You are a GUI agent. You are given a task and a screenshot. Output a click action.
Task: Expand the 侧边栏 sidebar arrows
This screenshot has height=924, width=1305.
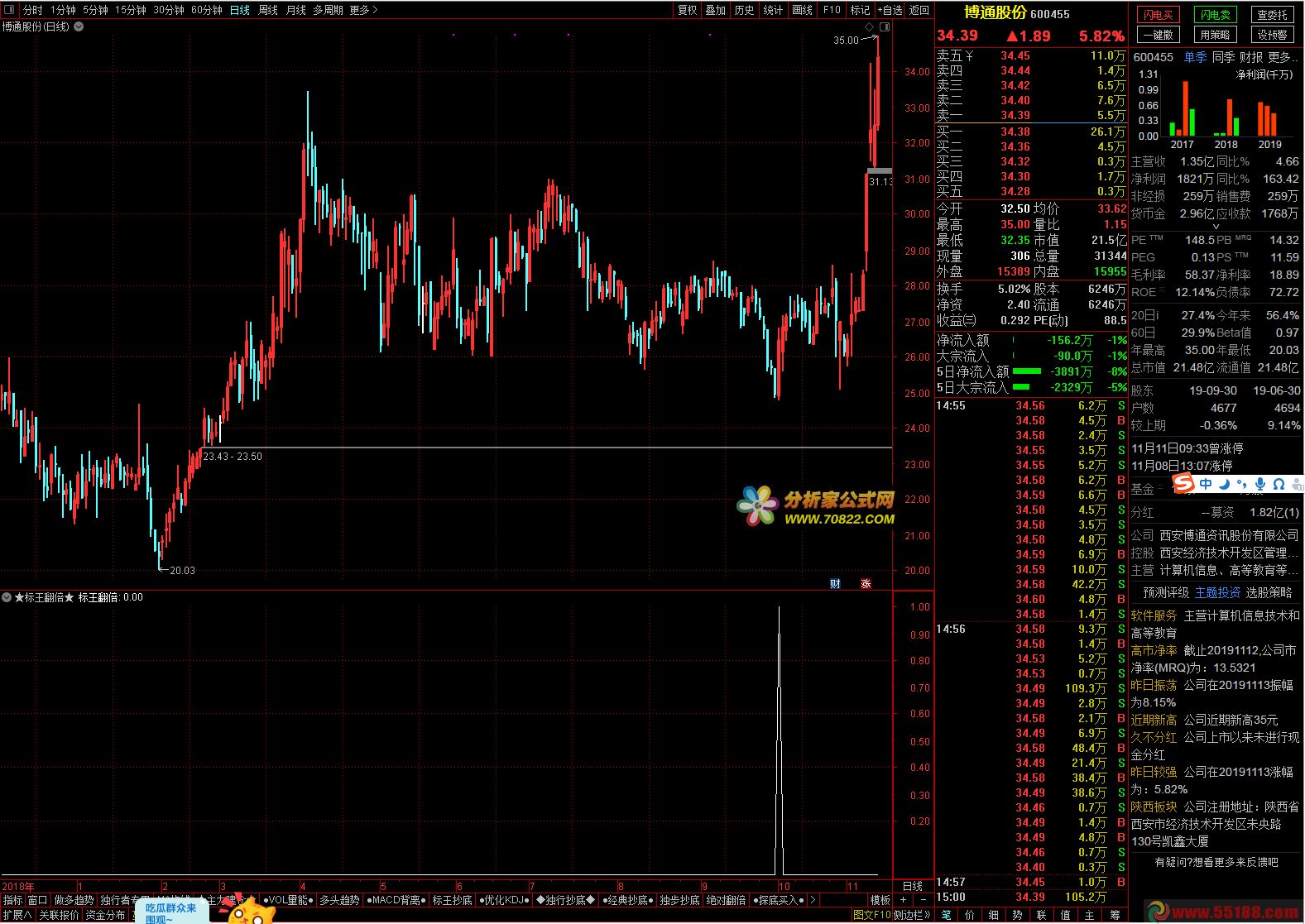pos(913,915)
